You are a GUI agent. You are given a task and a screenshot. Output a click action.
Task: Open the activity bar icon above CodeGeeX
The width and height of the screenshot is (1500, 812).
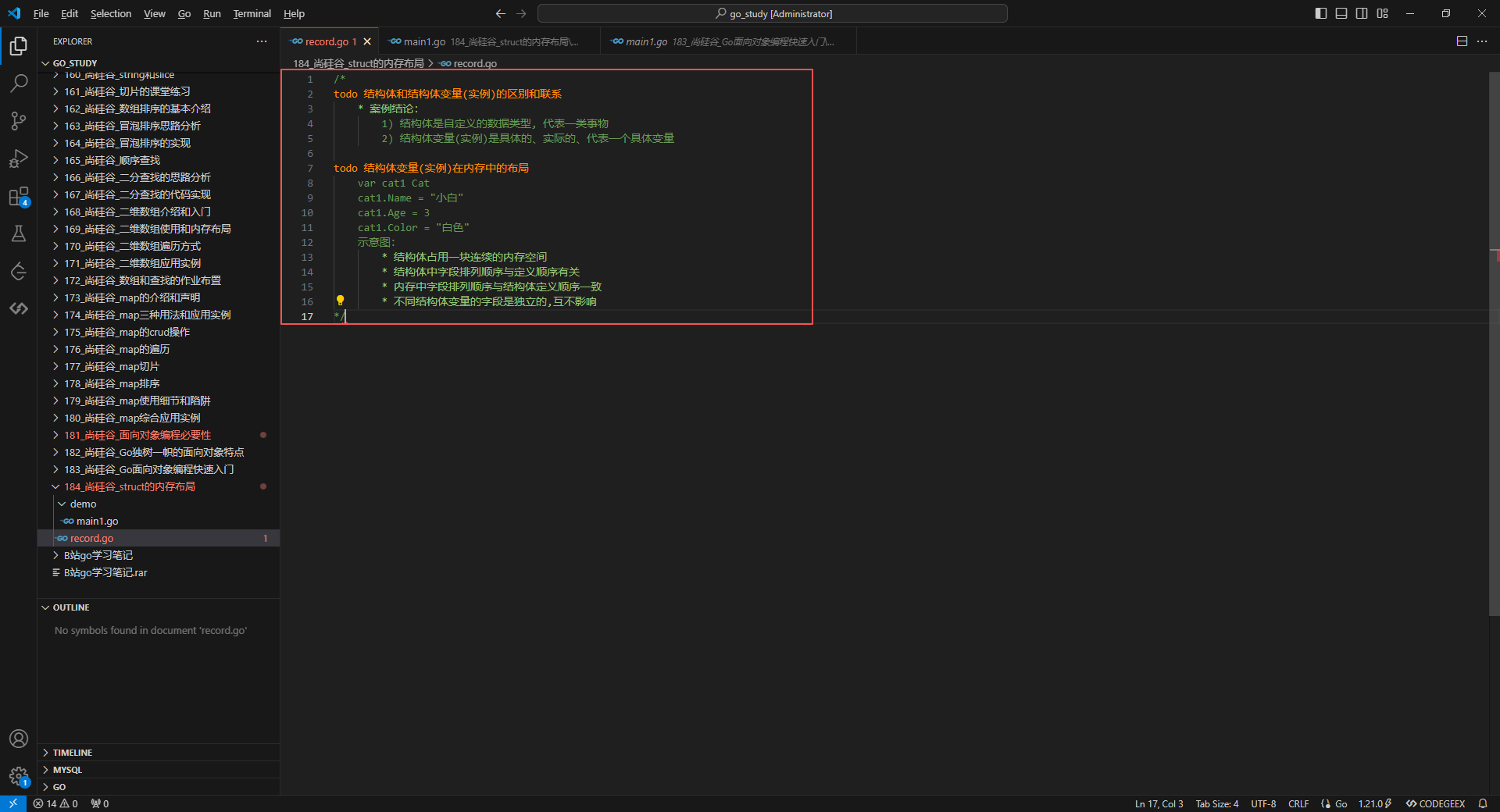tap(19, 271)
